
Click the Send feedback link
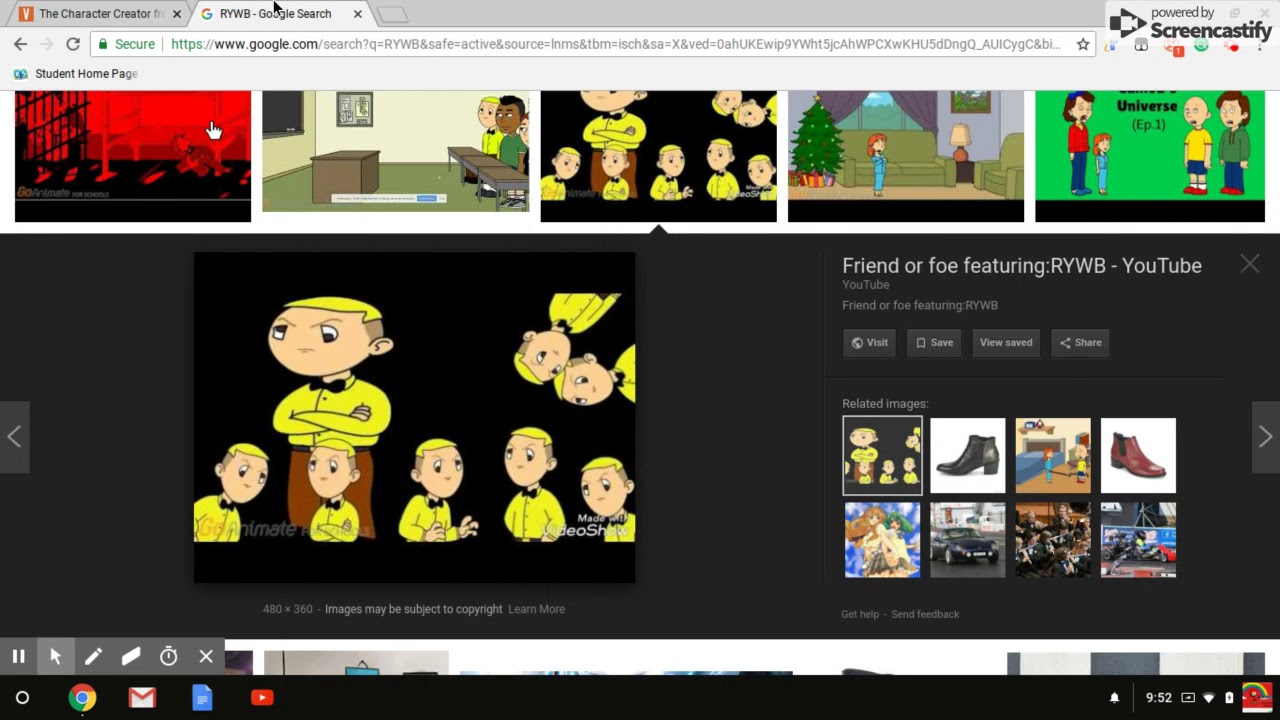[925, 614]
